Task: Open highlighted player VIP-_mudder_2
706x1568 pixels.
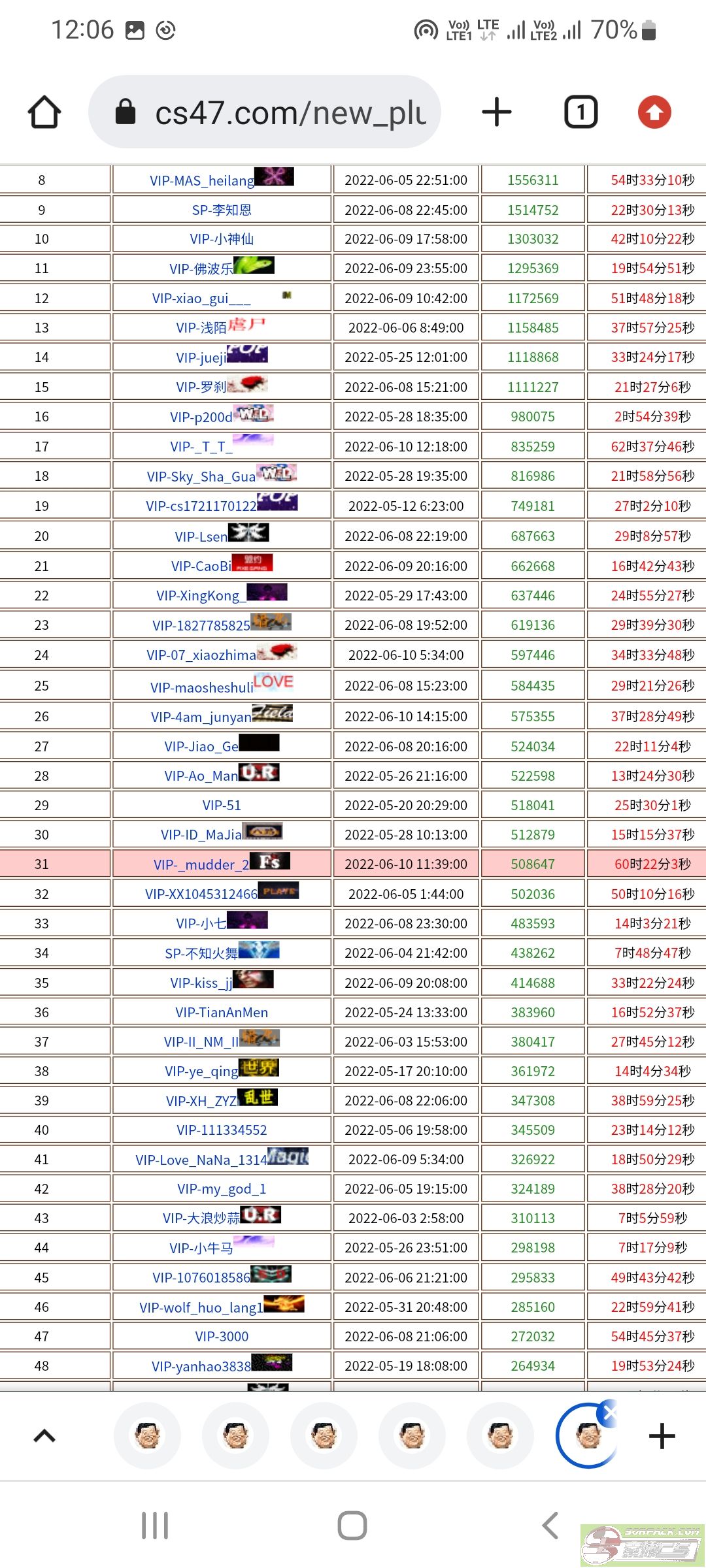Action: 201,865
